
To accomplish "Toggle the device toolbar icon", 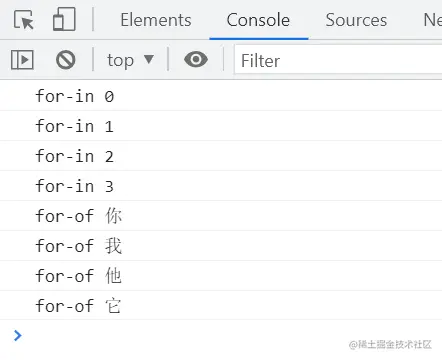I will (x=64, y=20).
